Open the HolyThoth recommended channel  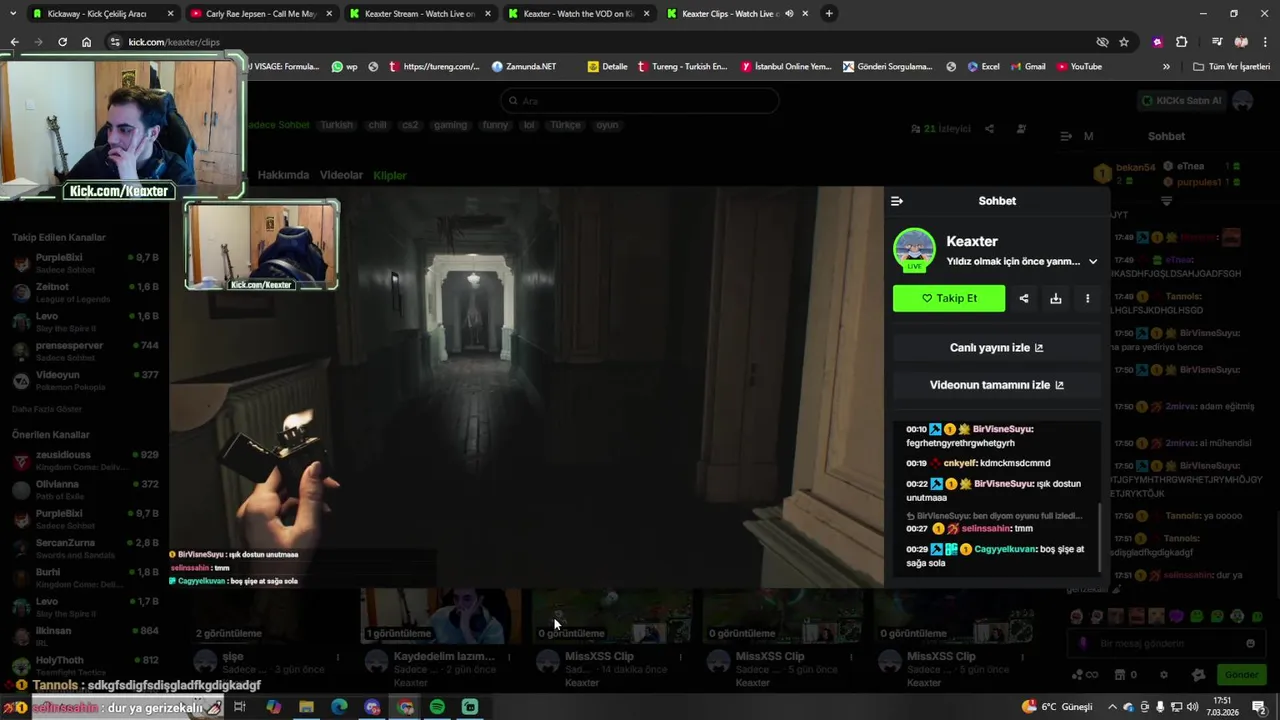(x=85, y=666)
